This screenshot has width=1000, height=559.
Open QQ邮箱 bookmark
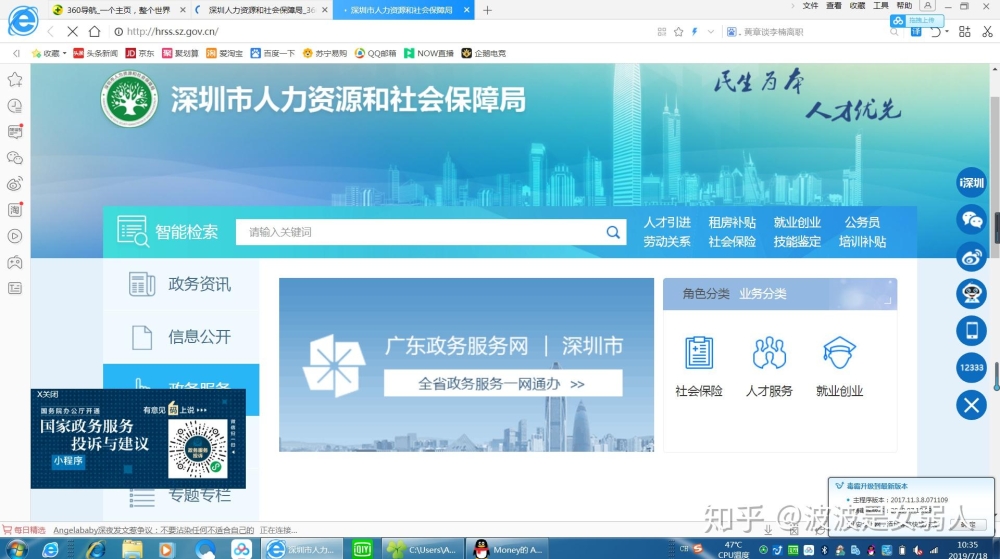pyautogui.click(x=376, y=54)
